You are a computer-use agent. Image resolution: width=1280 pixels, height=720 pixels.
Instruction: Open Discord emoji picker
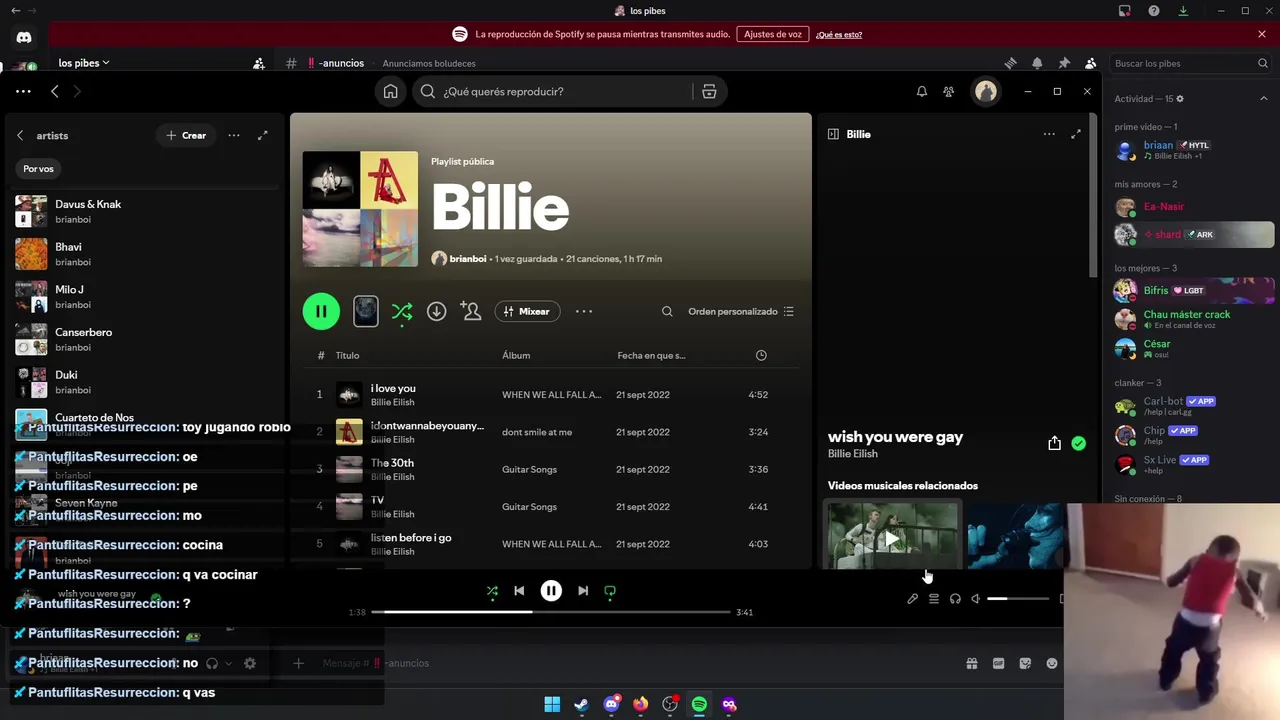pos(1052,663)
